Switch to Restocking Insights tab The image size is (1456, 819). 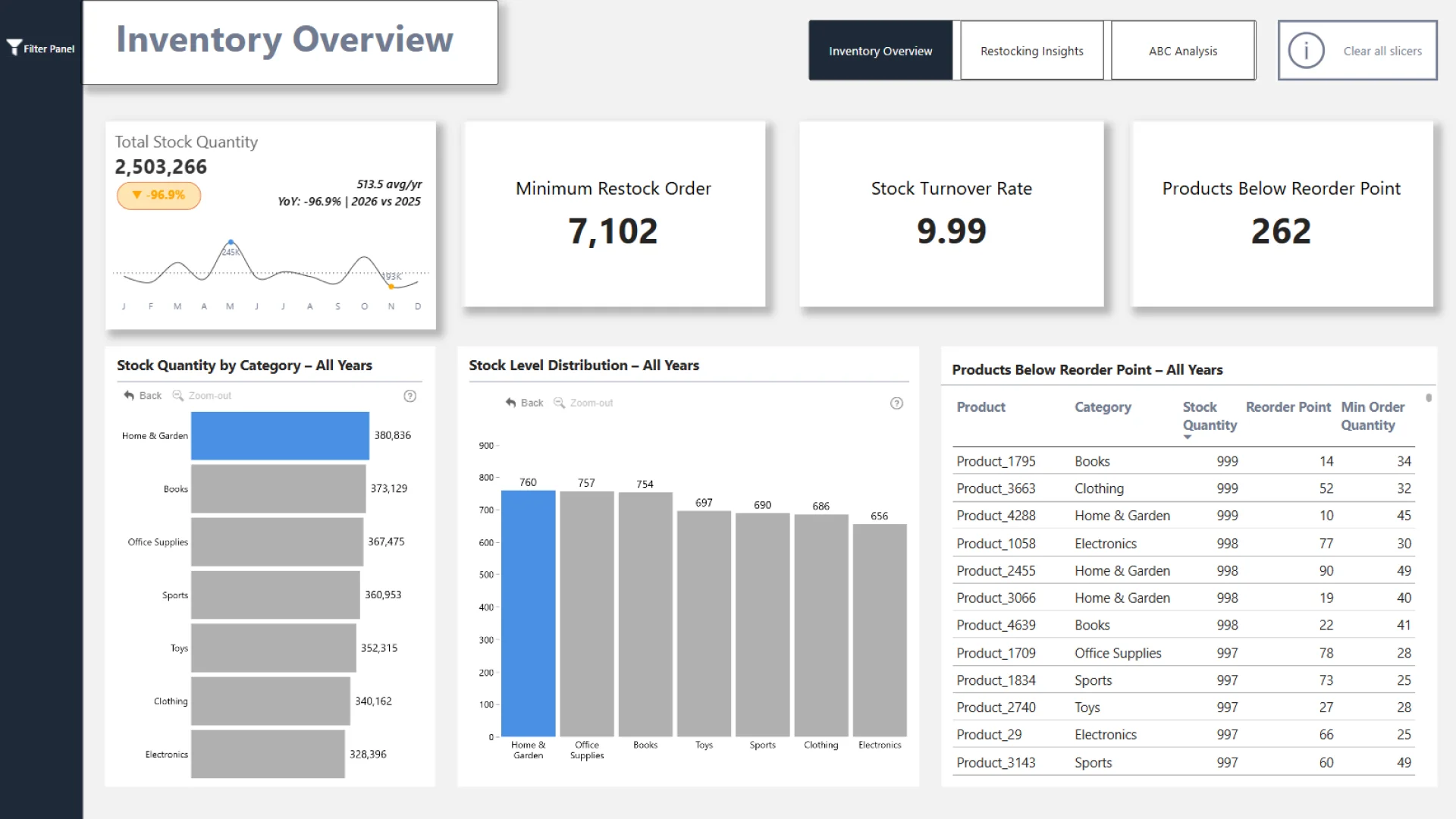(x=1031, y=51)
